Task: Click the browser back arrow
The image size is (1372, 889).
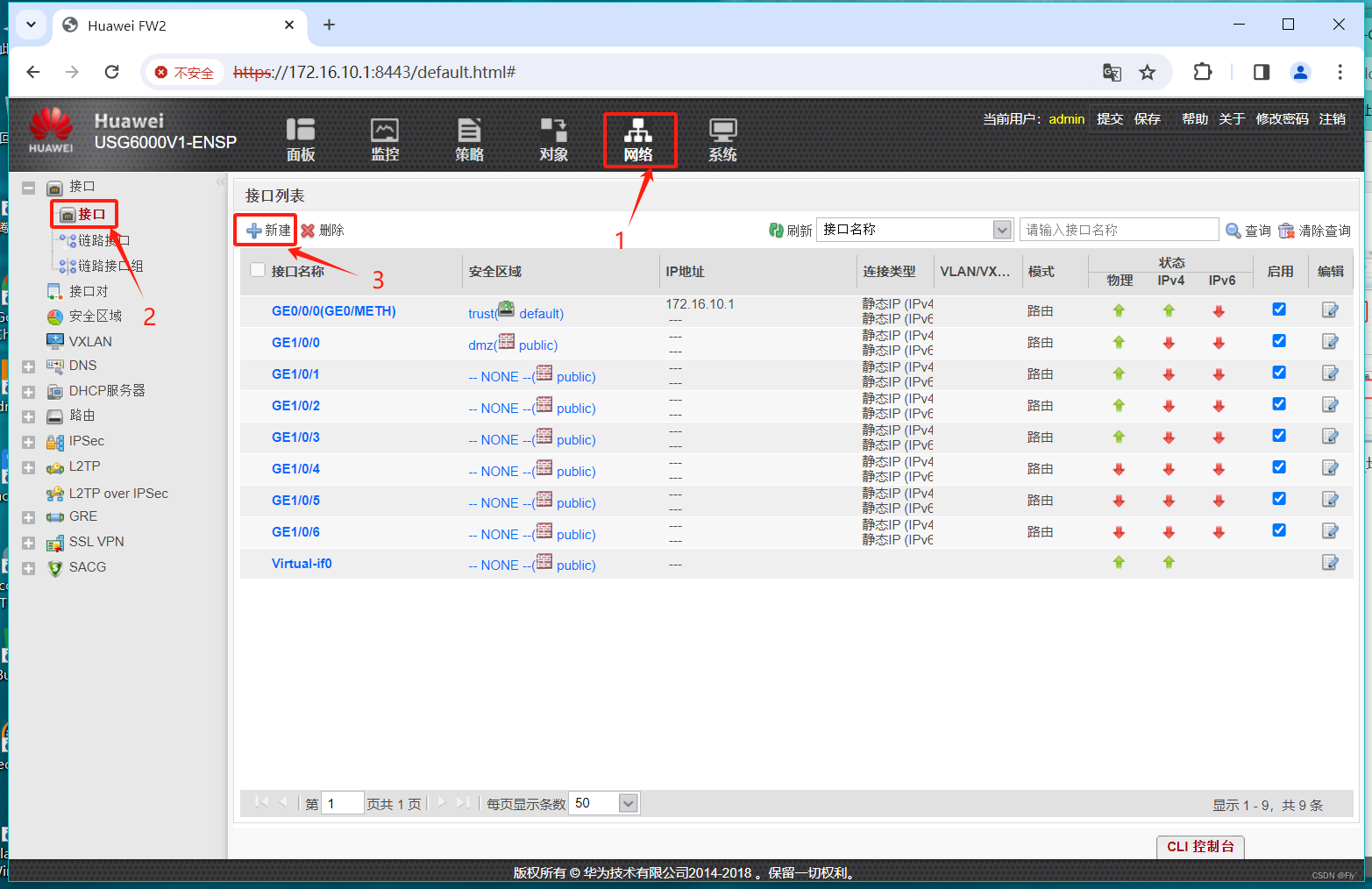Action: 33,72
